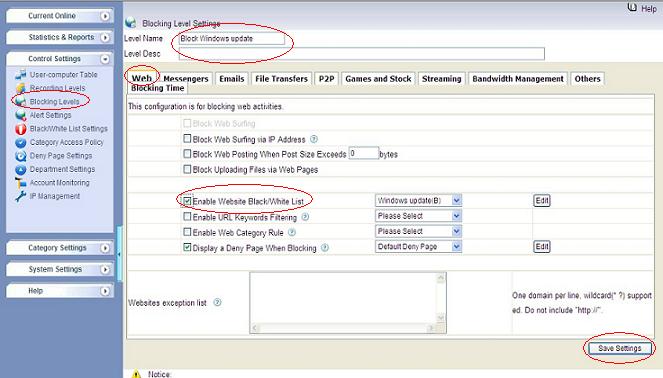
Task: Open the Black/White List Settings link
Action: coord(68,129)
